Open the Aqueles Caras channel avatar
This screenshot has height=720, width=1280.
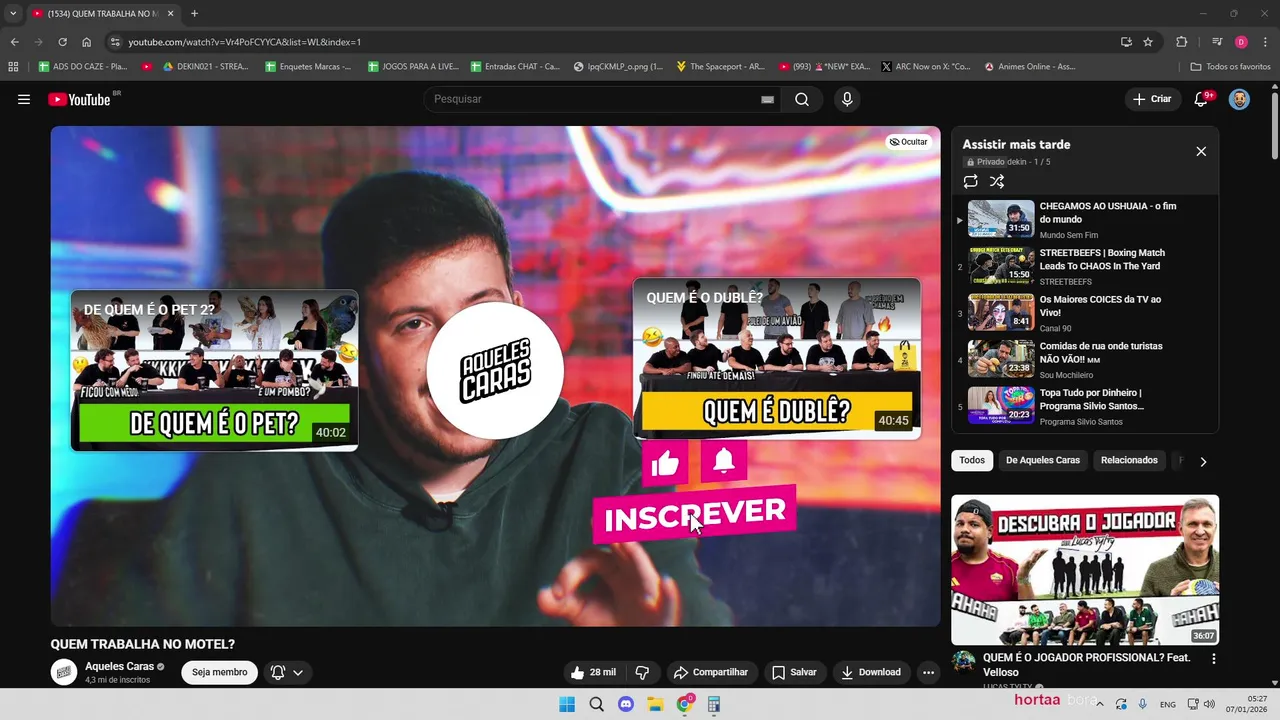[x=64, y=672]
